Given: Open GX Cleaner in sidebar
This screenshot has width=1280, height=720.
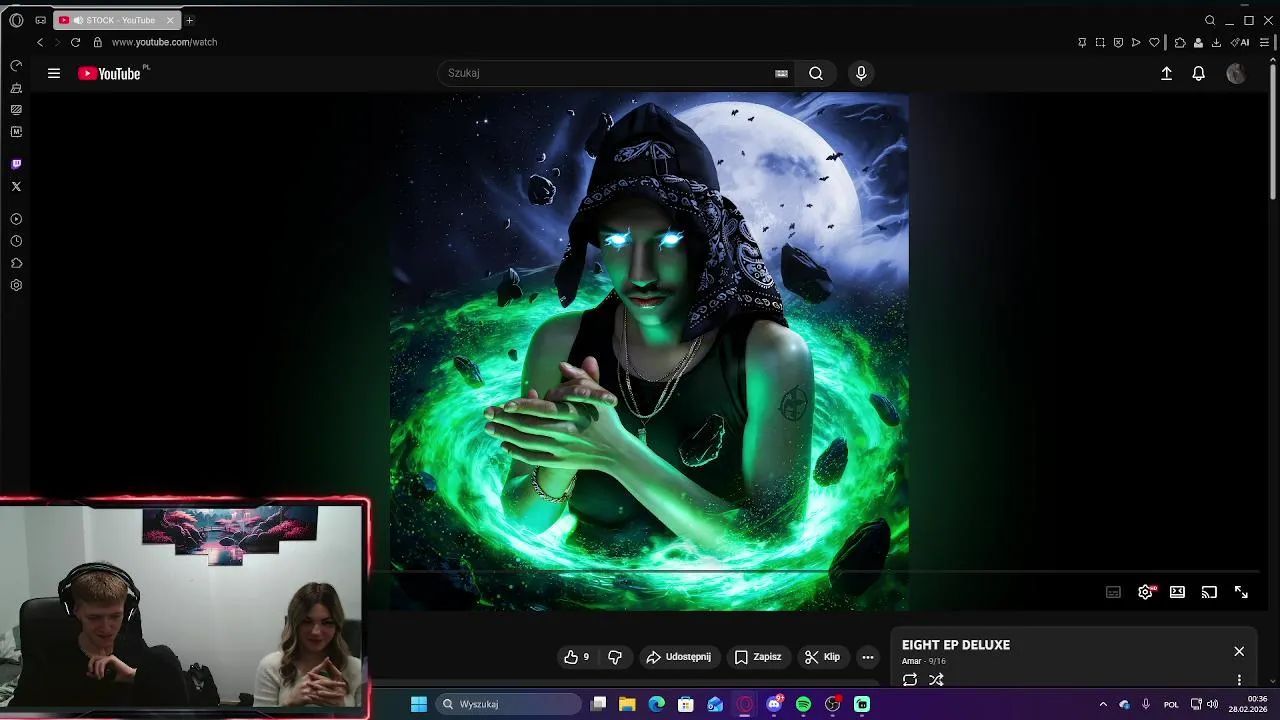Looking at the screenshot, I should click(16, 88).
